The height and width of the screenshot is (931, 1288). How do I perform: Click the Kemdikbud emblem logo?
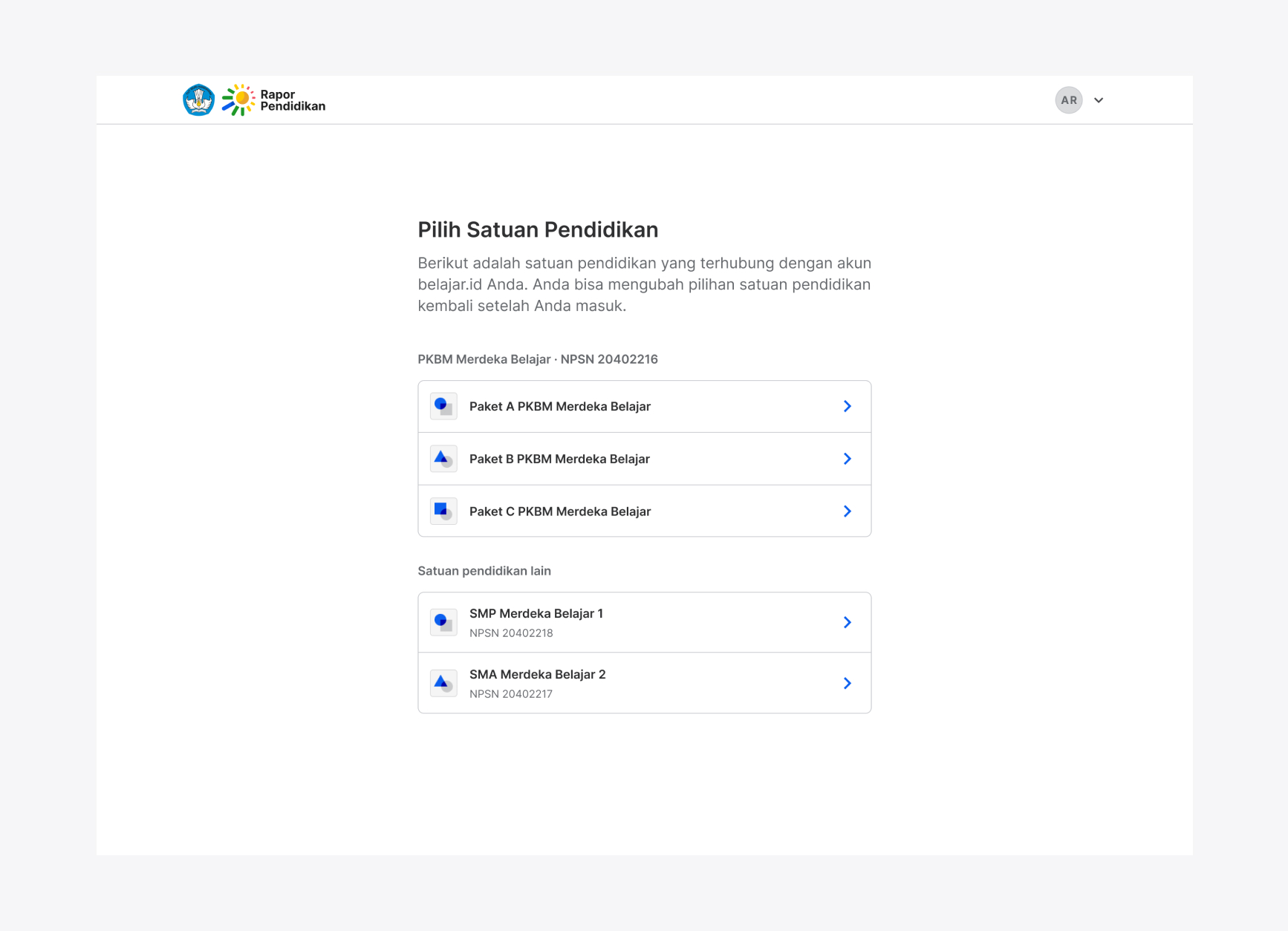click(198, 100)
